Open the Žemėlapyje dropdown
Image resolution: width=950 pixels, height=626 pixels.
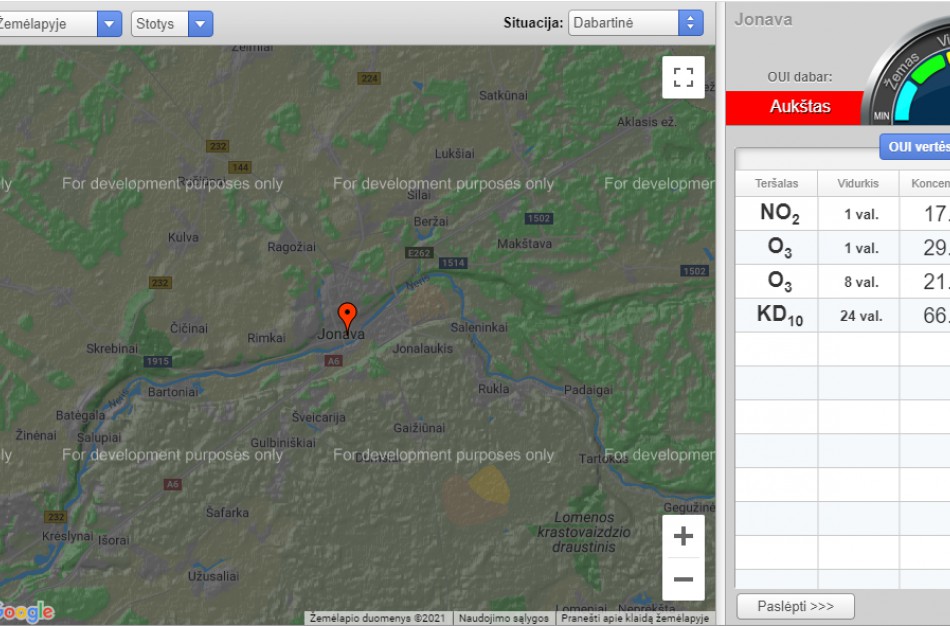pos(60,24)
